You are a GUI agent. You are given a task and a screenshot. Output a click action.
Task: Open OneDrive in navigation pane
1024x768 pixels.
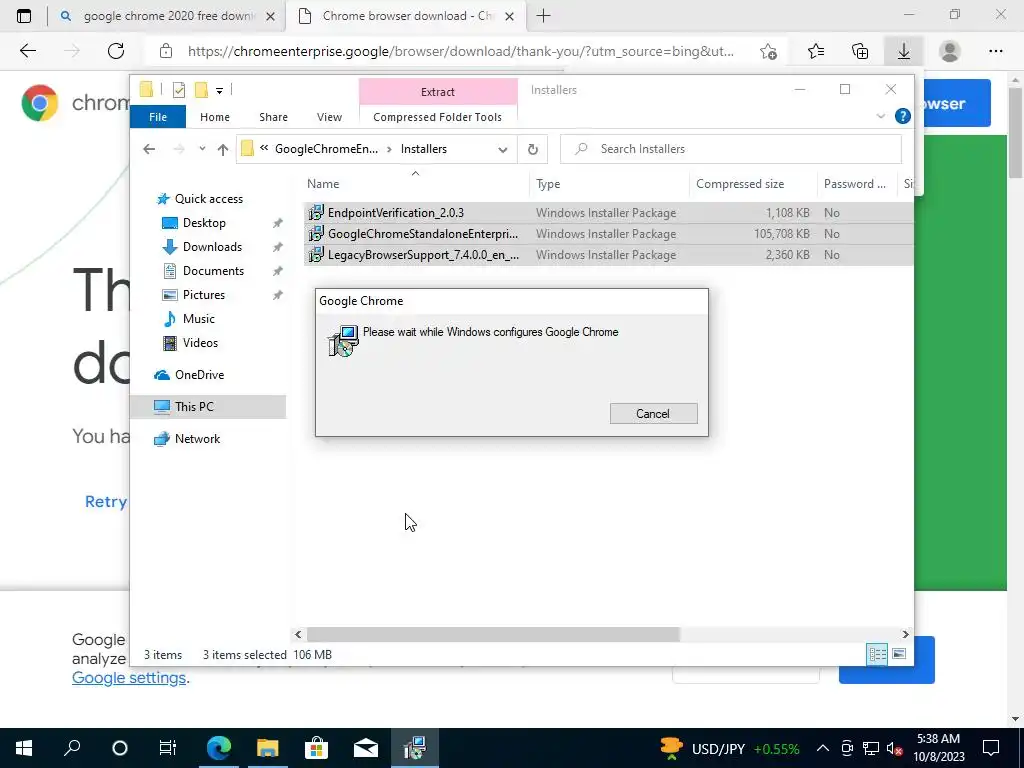point(199,375)
